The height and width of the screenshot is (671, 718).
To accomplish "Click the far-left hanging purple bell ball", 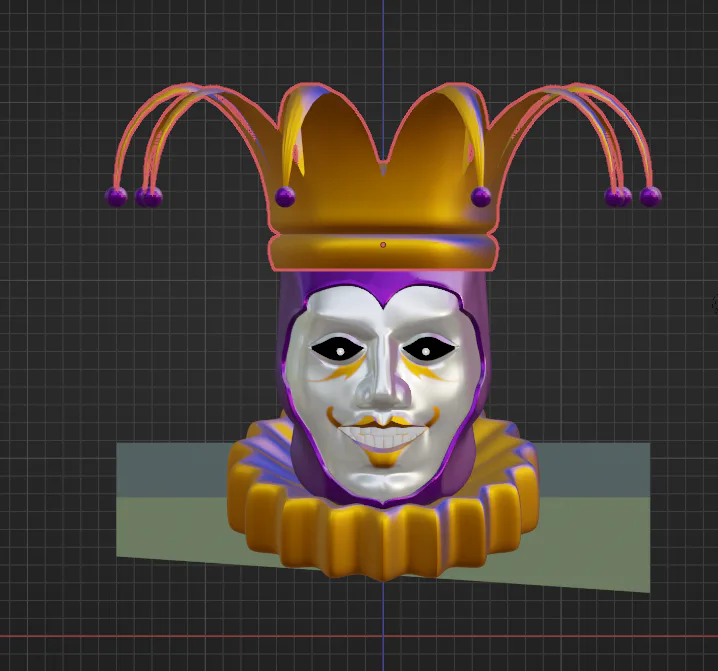I will (x=116, y=197).
